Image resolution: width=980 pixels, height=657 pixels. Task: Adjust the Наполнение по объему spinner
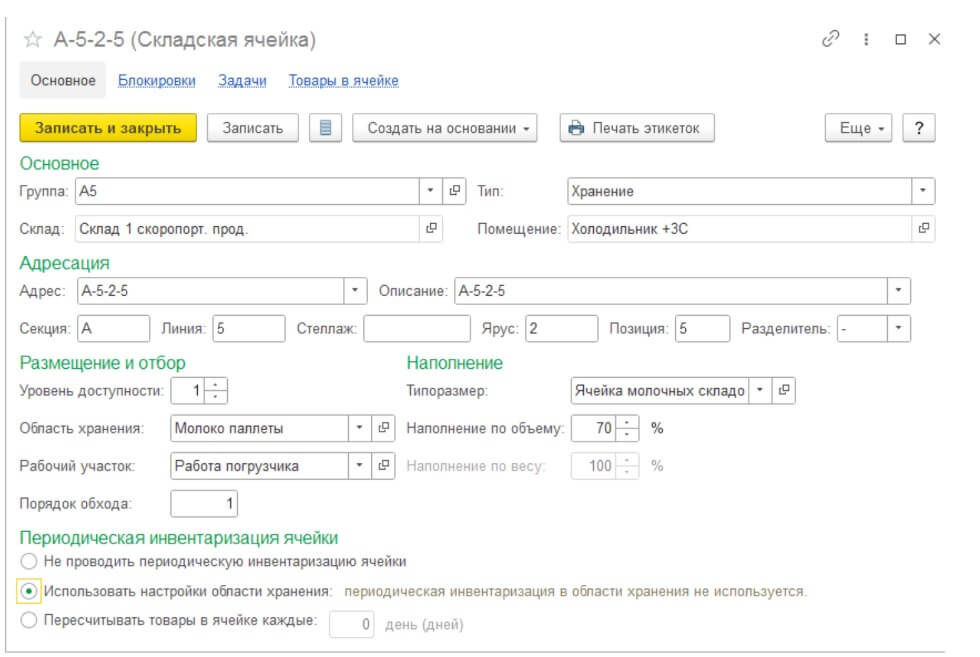pyautogui.click(x=626, y=428)
